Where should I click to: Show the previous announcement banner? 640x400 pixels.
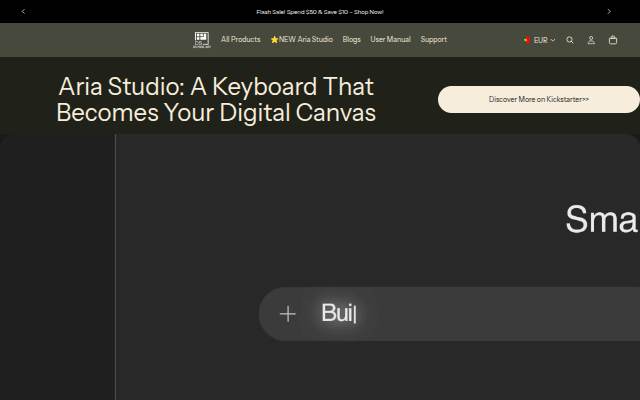point(23,11)
